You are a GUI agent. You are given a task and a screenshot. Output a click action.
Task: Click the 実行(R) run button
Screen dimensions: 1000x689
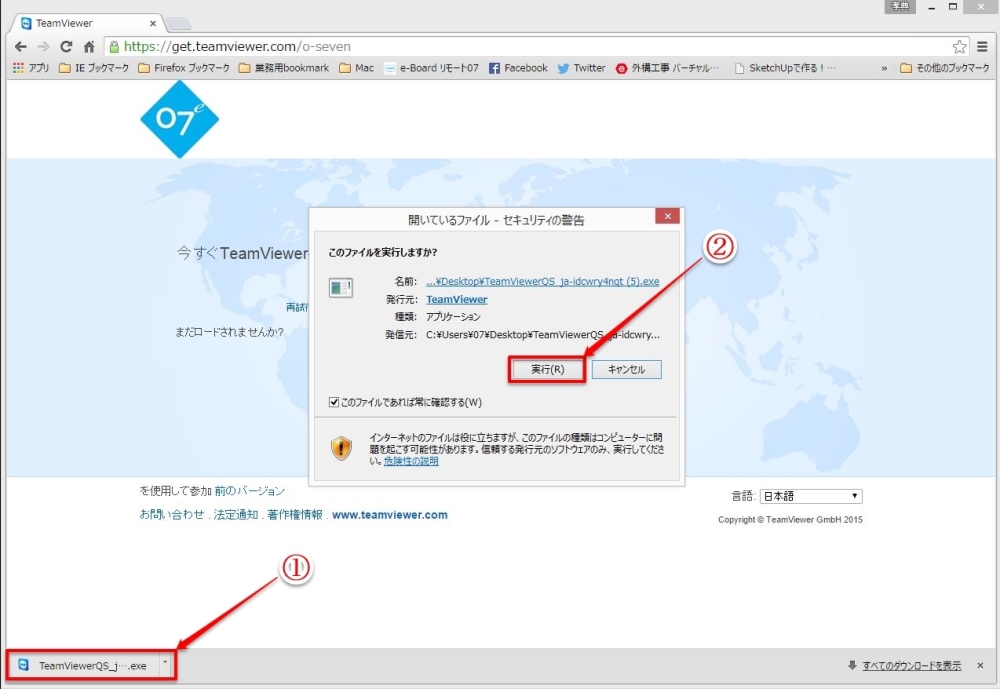[547, 369]
